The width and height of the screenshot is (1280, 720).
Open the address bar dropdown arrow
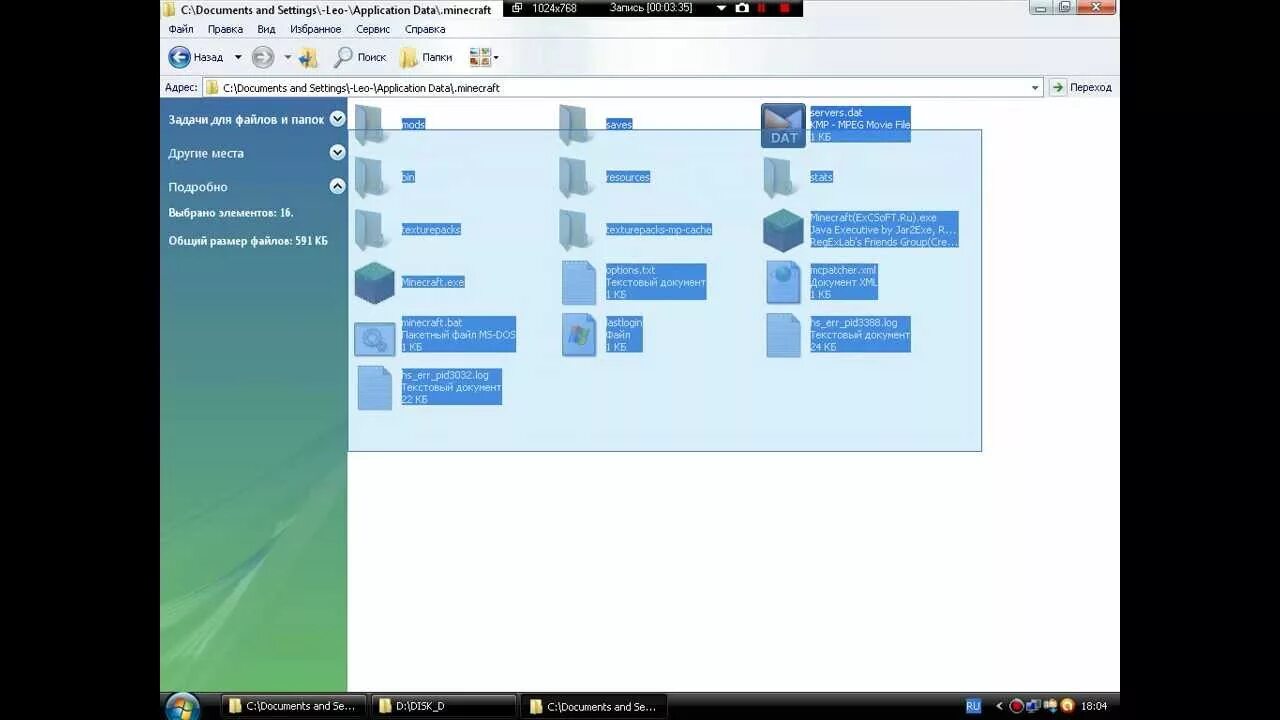click(1035, 88)
